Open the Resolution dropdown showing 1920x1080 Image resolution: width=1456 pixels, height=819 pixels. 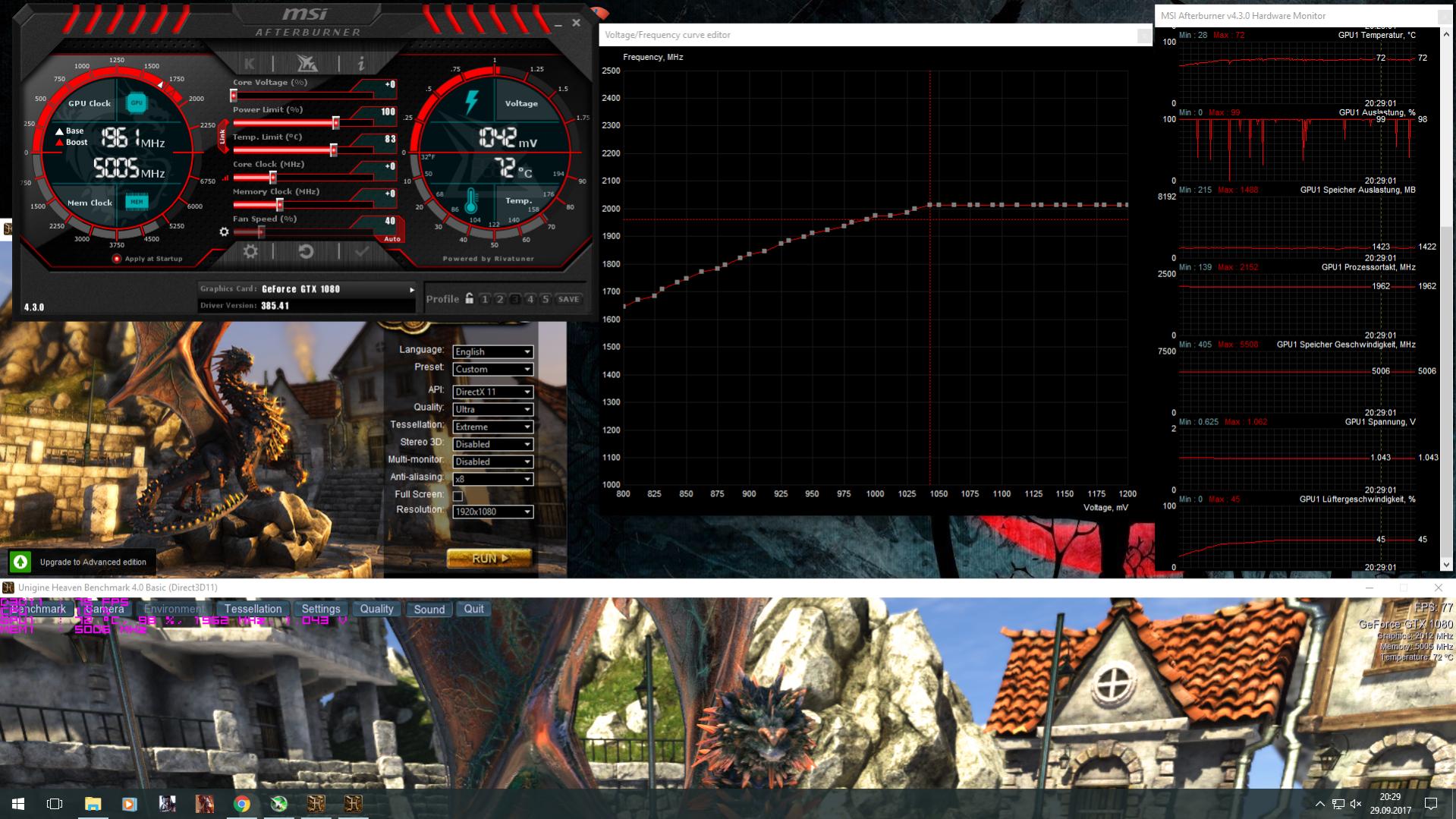[x=493, y=512]
